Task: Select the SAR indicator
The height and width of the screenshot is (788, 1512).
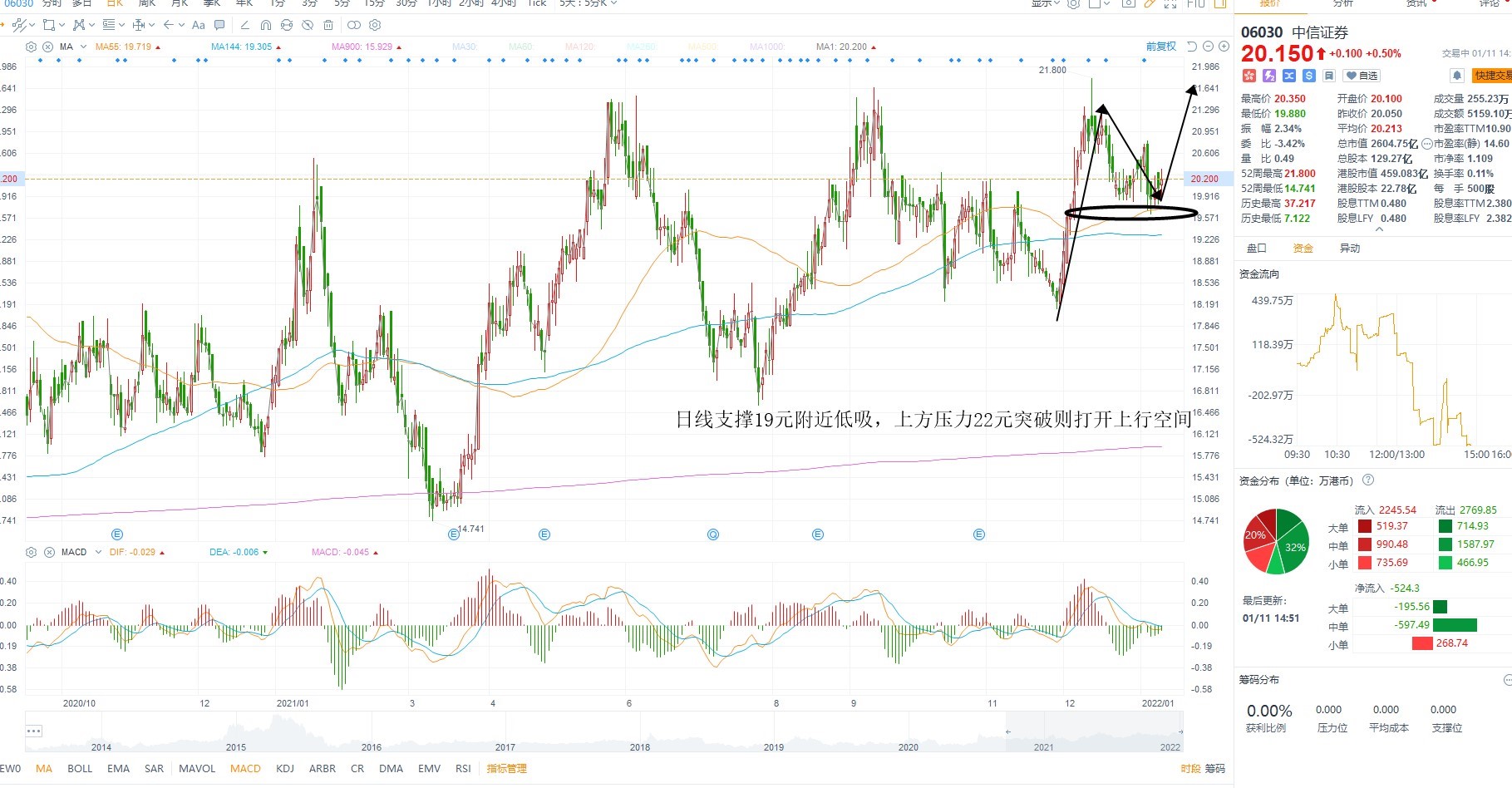Action: click(154, 768)
